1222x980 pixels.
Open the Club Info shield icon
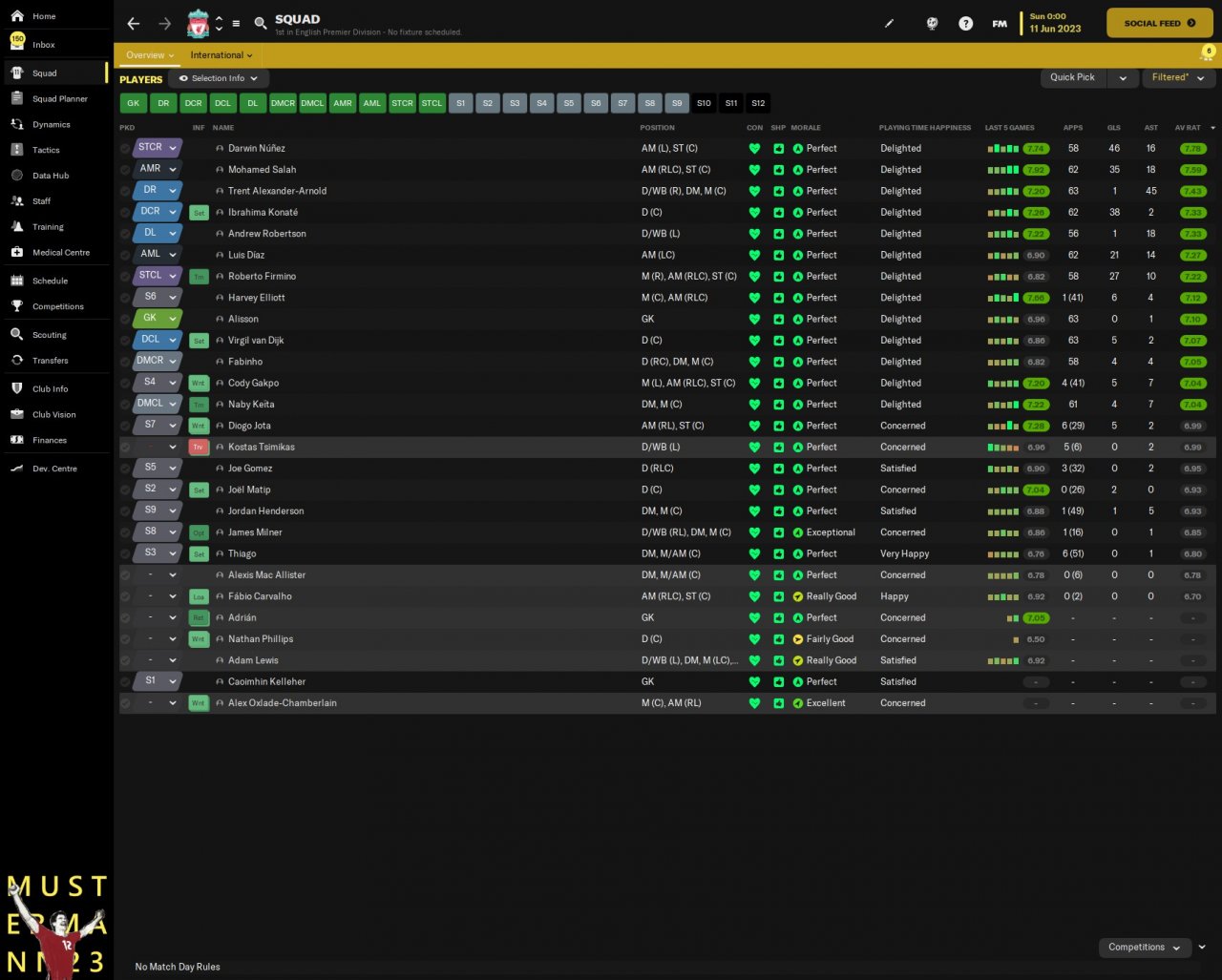pyautogui.click(x=17, y=388)
